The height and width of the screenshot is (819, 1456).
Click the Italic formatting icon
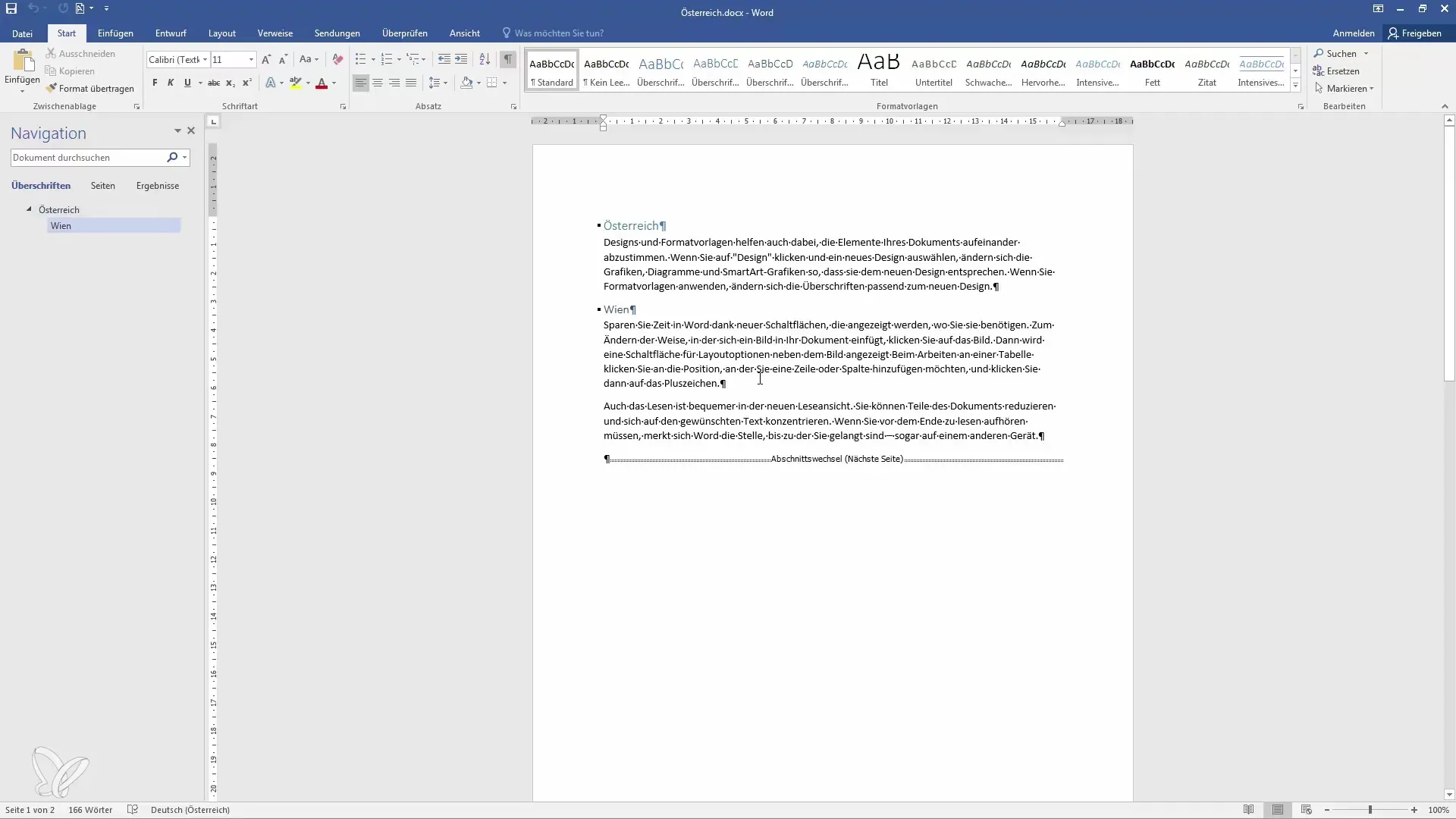pyautogui.click(x=170, y=82)
